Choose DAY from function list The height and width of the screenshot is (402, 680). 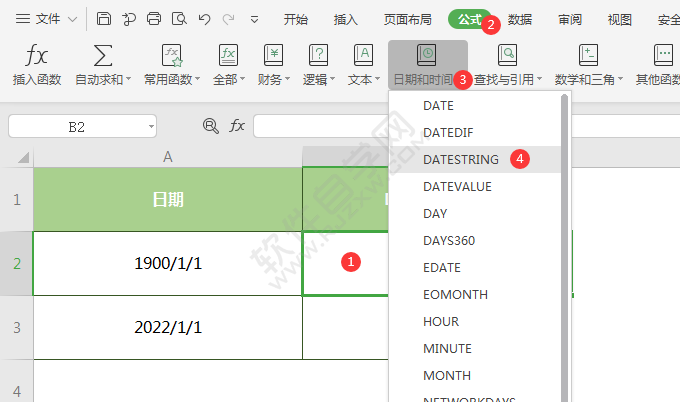[x=475, y=213]
